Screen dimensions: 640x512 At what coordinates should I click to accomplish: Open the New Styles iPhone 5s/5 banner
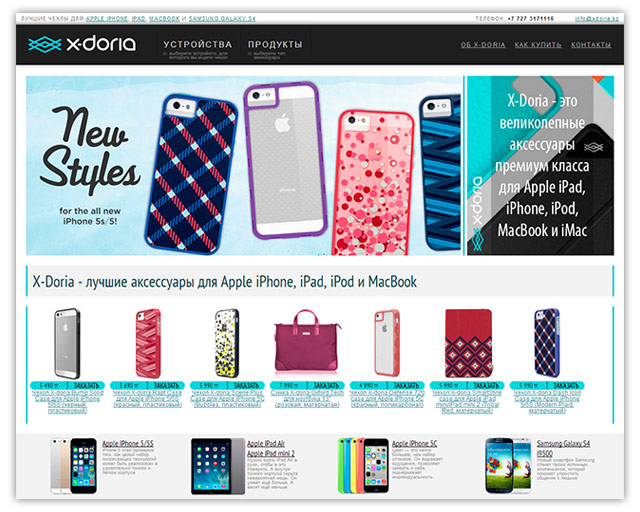[x=243, y=165]
